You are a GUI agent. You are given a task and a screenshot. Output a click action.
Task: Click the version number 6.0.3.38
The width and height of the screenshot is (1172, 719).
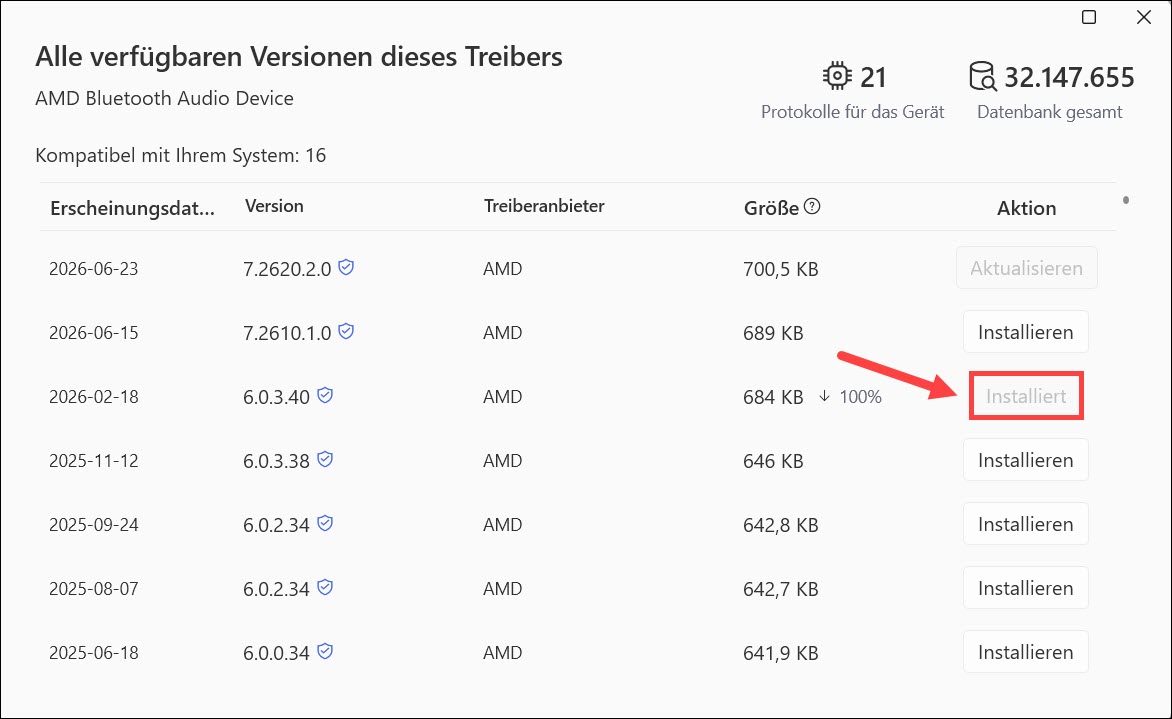click(277, 461)
